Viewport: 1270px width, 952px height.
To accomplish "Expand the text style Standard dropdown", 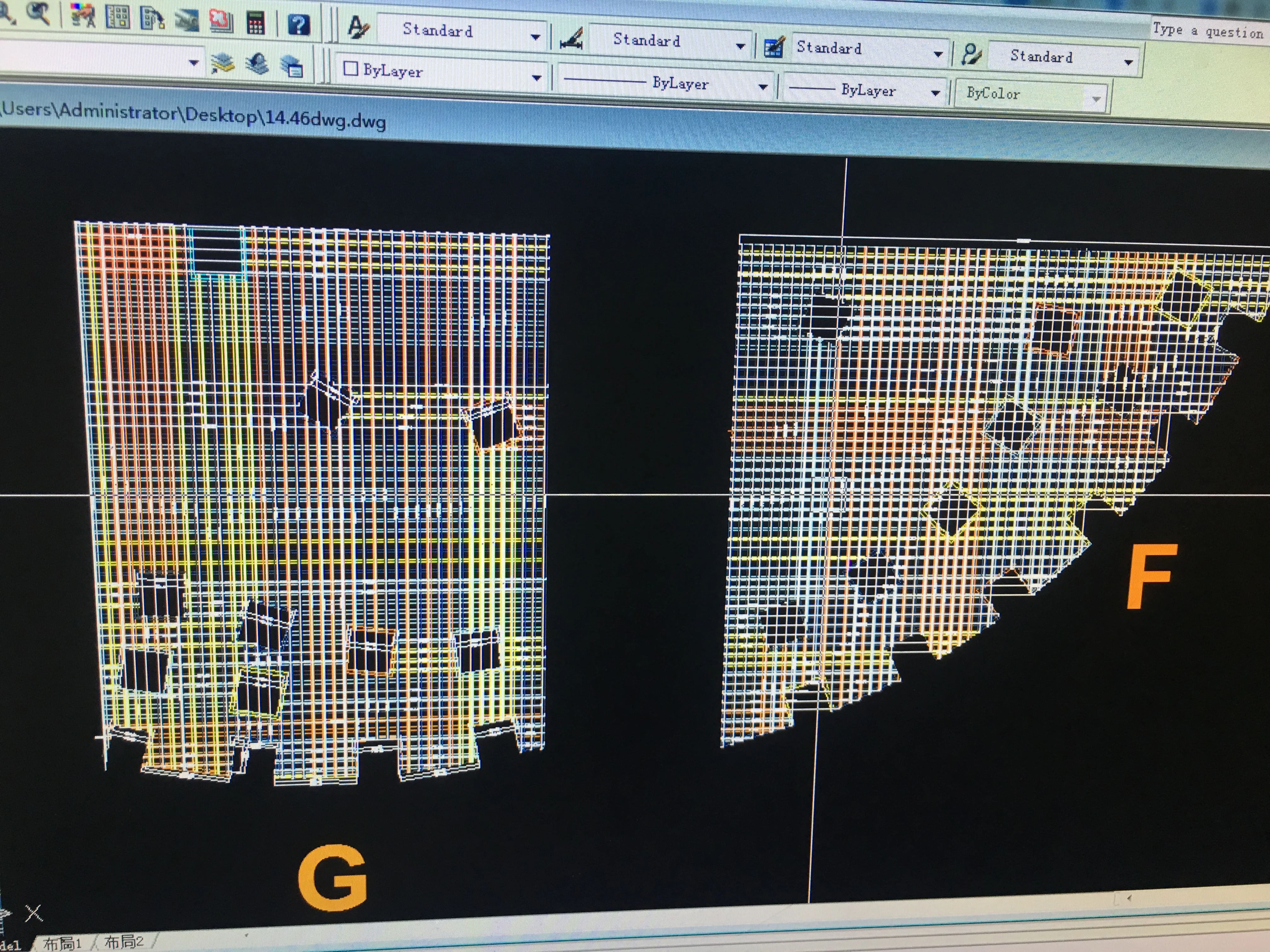I will (535, 37).
